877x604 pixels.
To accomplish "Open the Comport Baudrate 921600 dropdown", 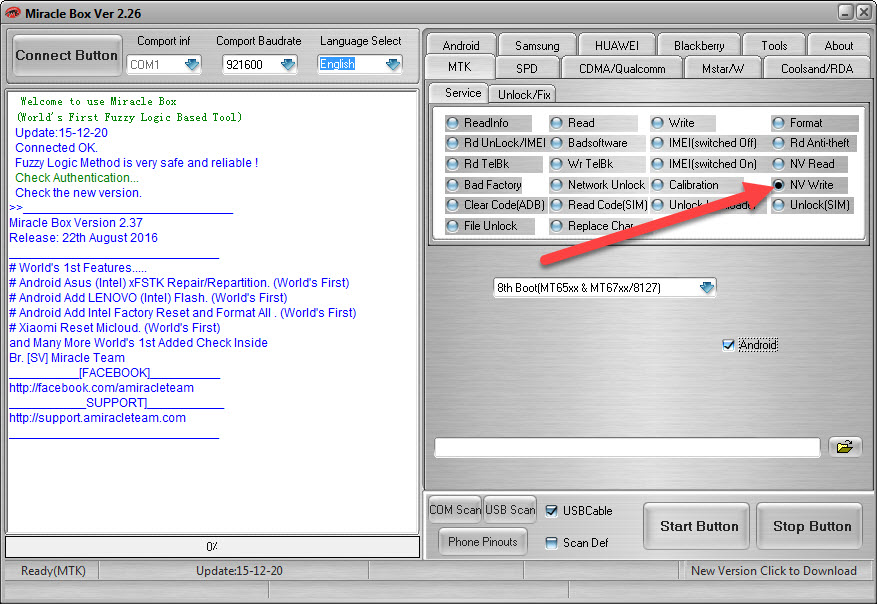I will tap(287, 64).
